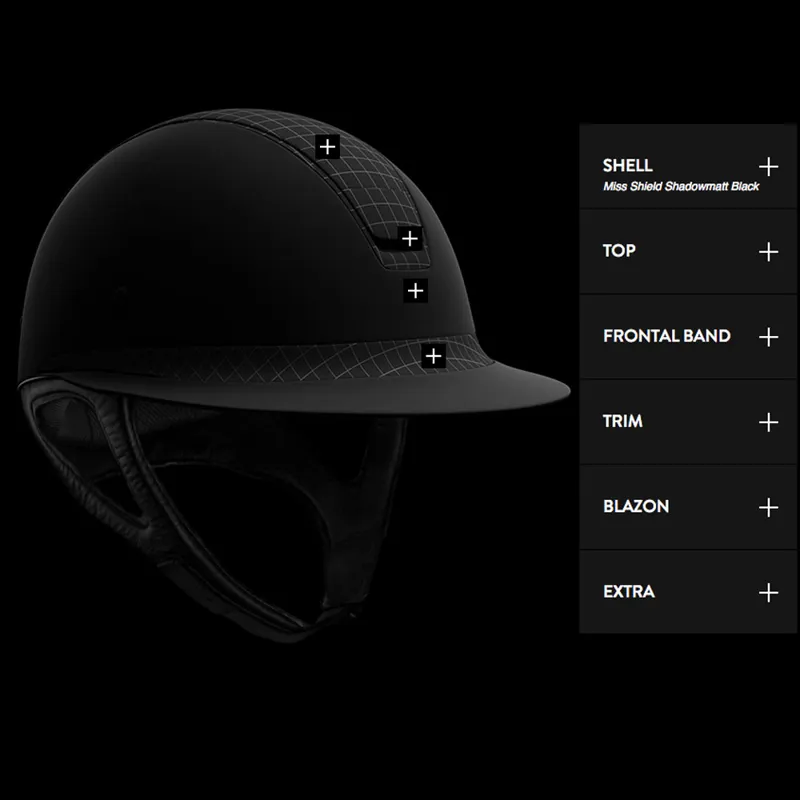
Task: Click the plus hotspot on the helmet's top panel
Action: click(327, 146)
